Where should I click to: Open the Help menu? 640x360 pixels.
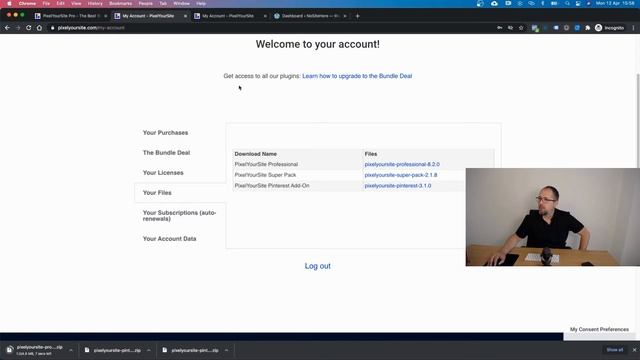pos(201,3)
